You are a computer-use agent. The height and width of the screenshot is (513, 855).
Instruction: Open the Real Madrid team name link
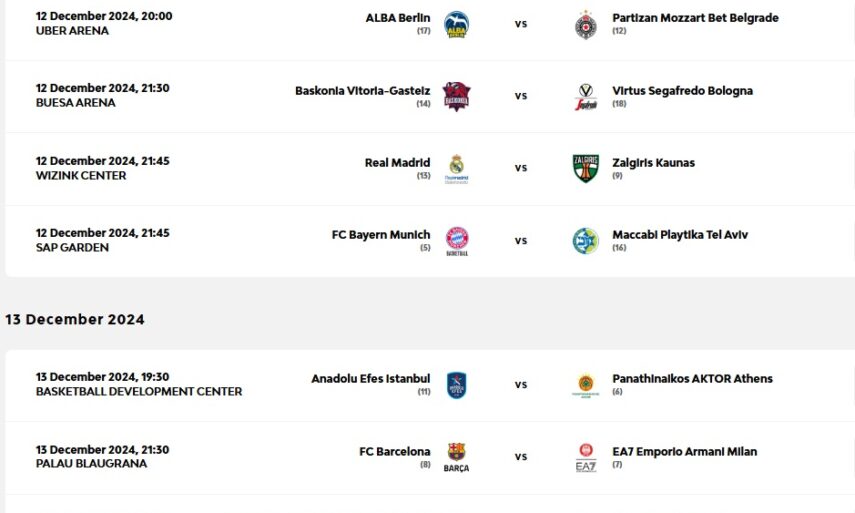397,163
